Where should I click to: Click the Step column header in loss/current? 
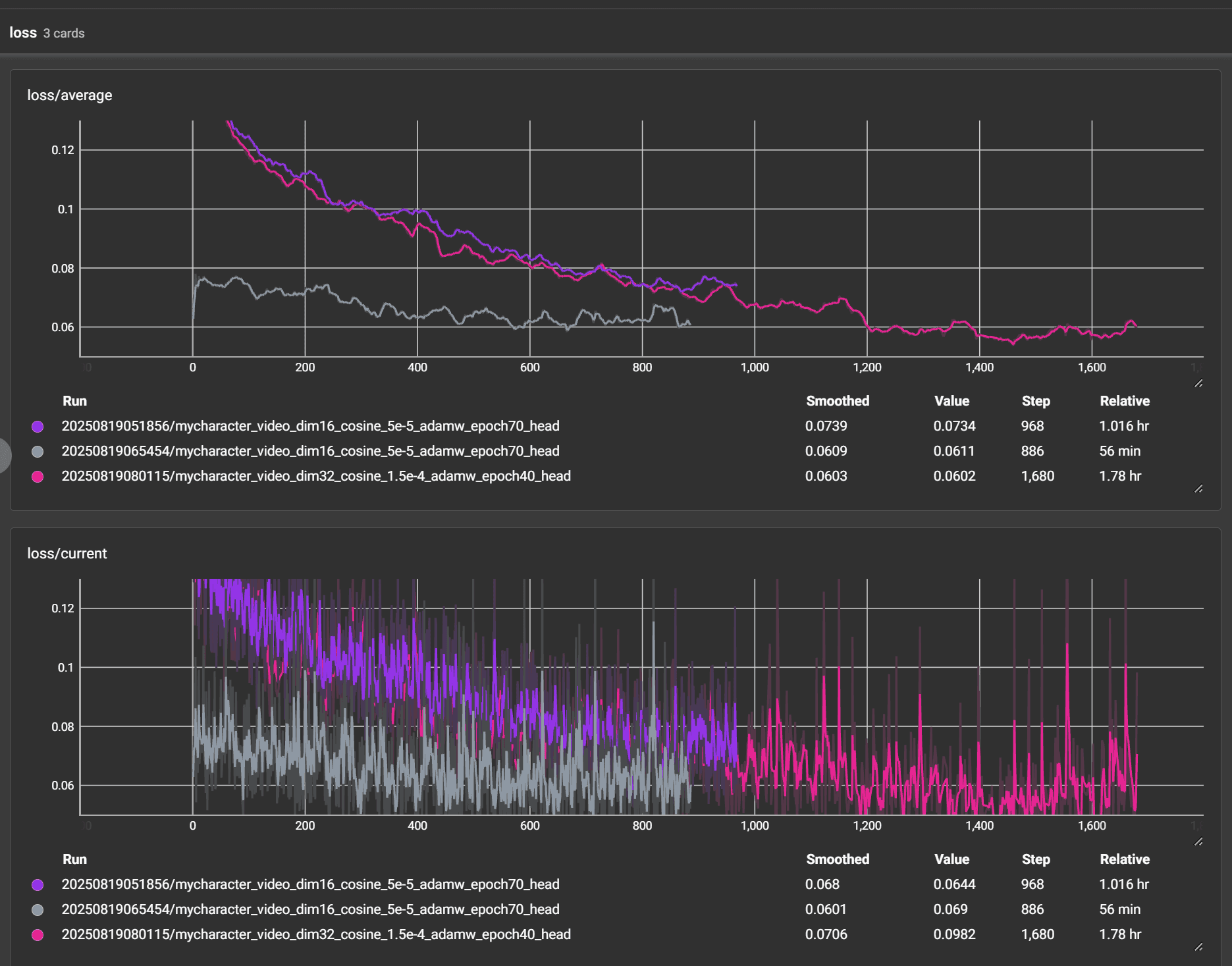(x=1035, y=859)
